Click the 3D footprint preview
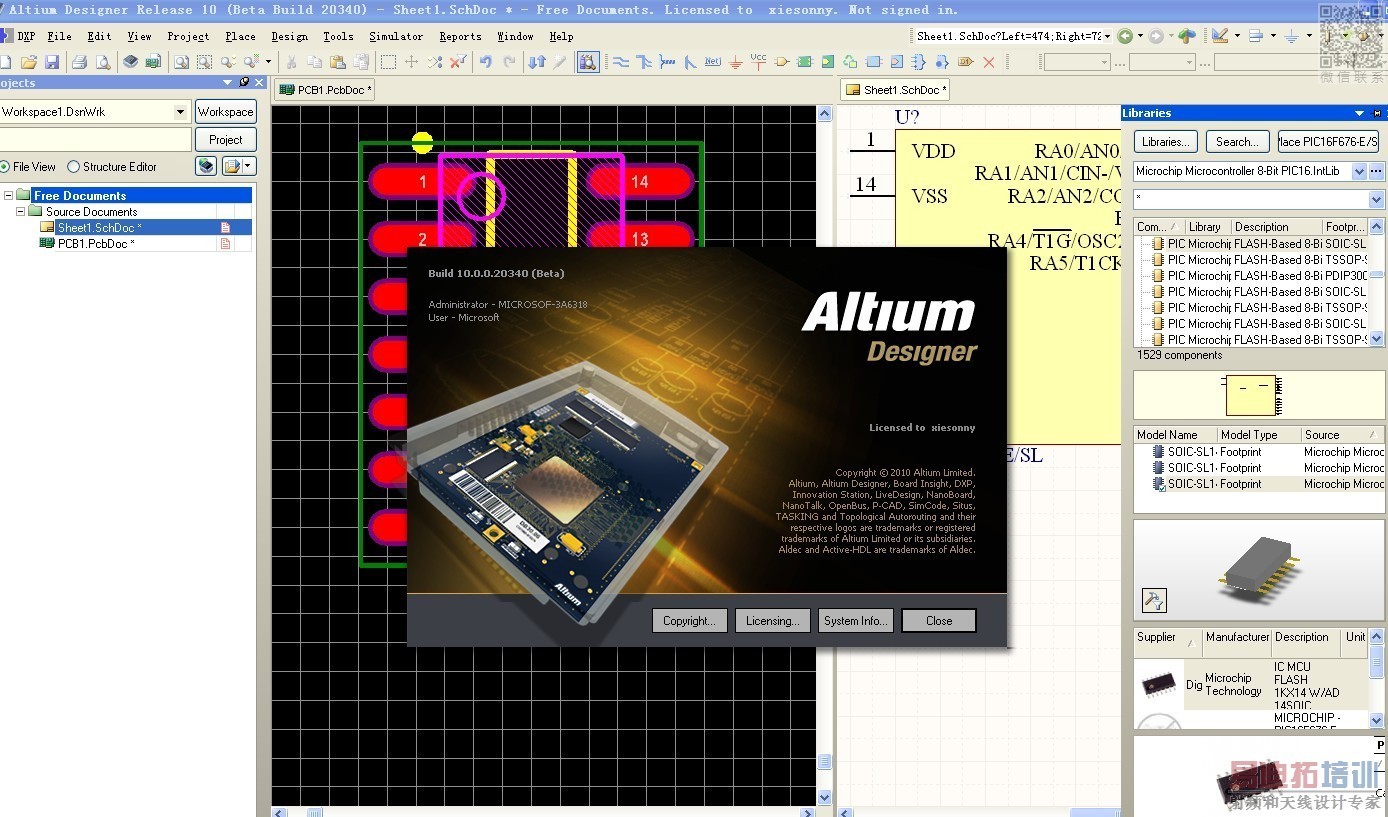 pos(1258,571)
